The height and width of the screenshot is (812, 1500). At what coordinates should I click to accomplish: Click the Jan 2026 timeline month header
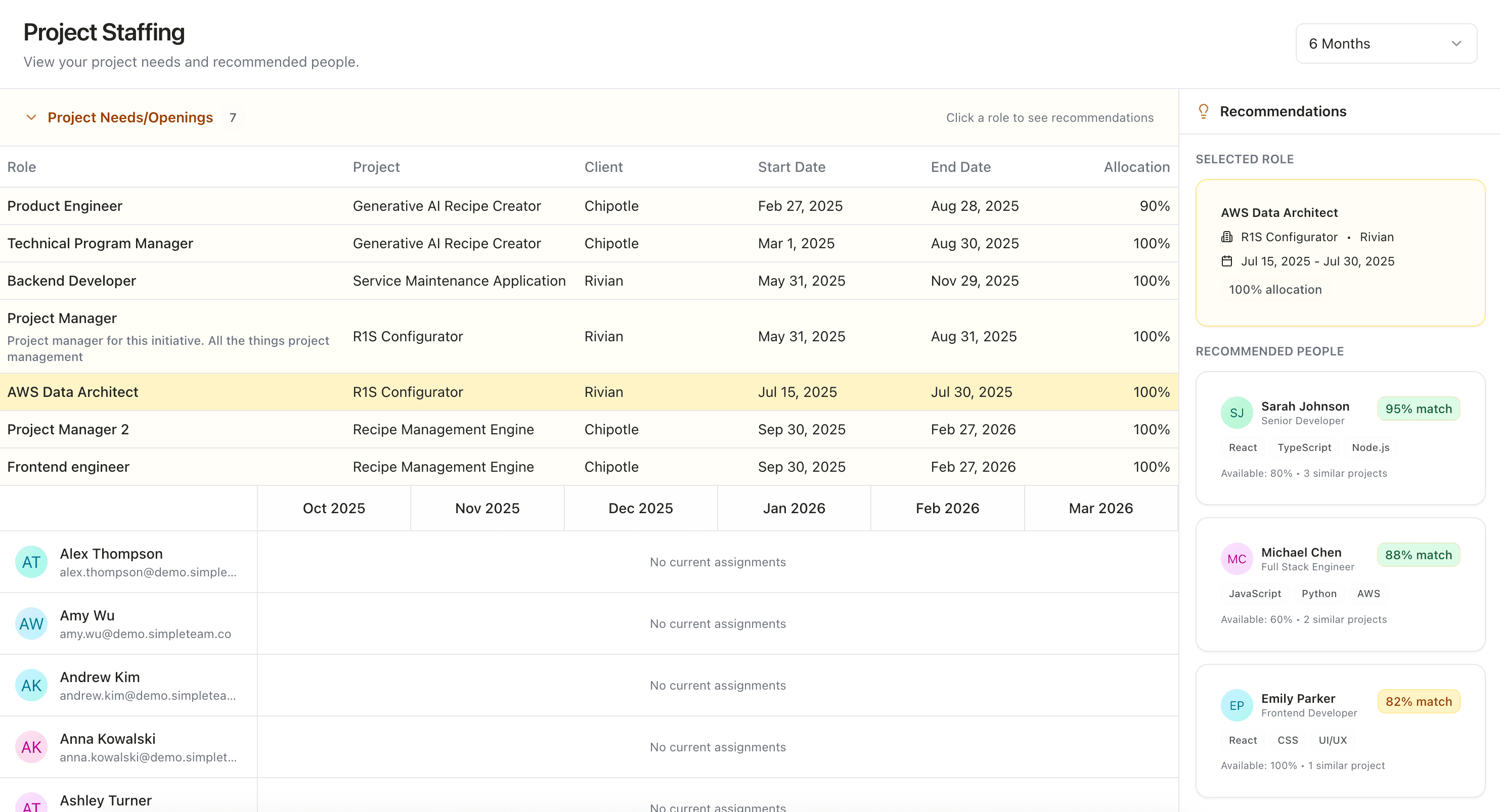tap(793, 508)
